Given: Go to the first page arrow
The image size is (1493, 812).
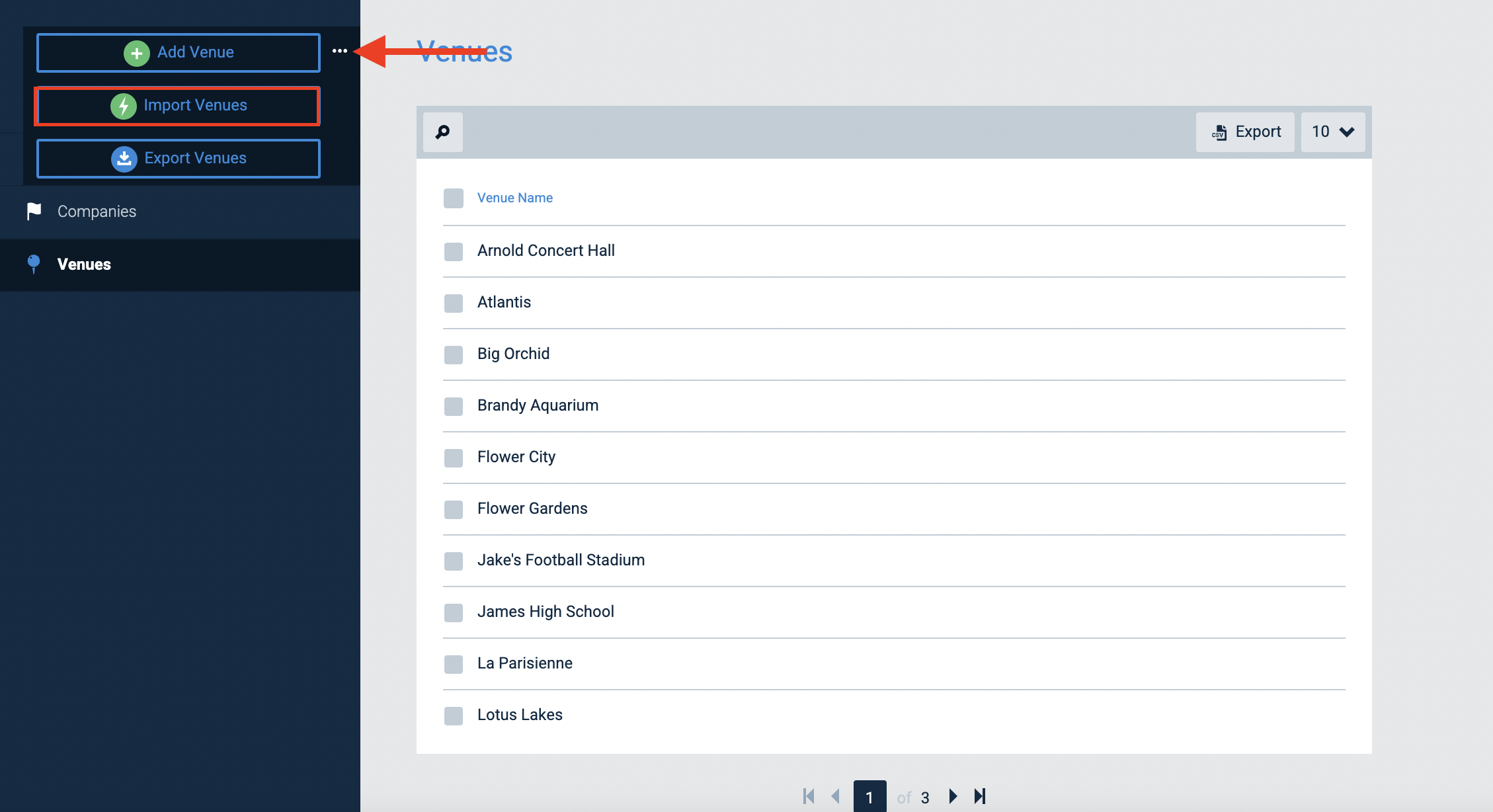Looking at the screenshot, I should tap(809, 796).
